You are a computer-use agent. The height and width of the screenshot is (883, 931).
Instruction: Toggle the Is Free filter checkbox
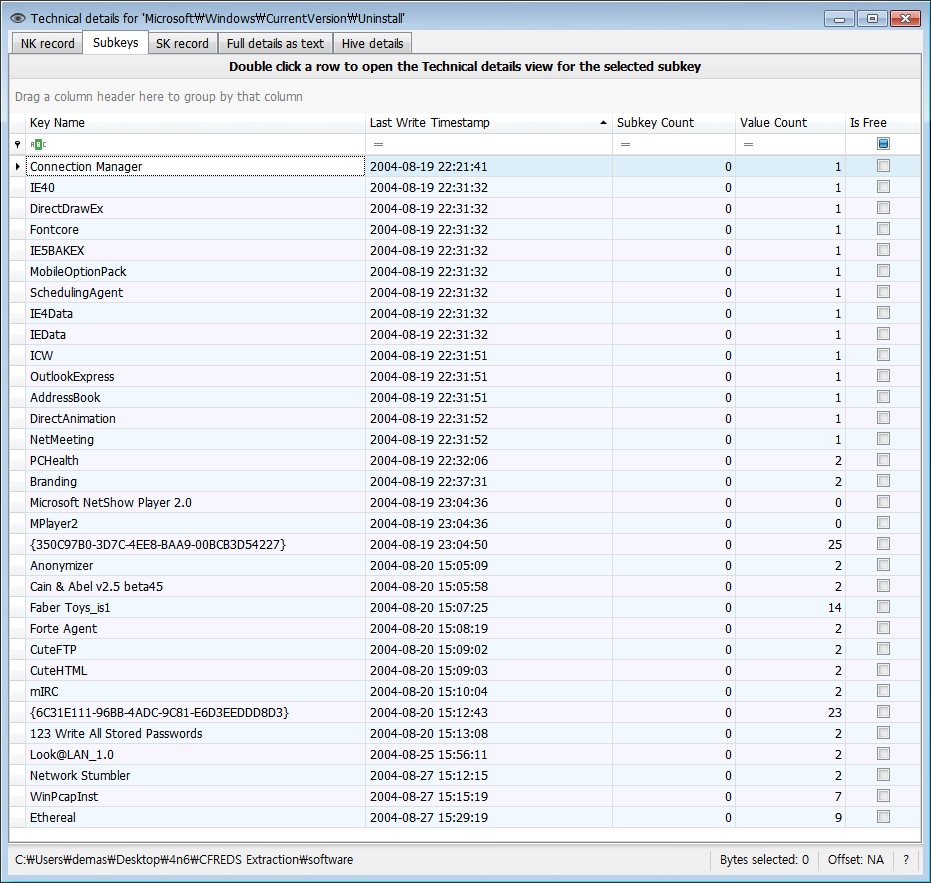[884, 144]
